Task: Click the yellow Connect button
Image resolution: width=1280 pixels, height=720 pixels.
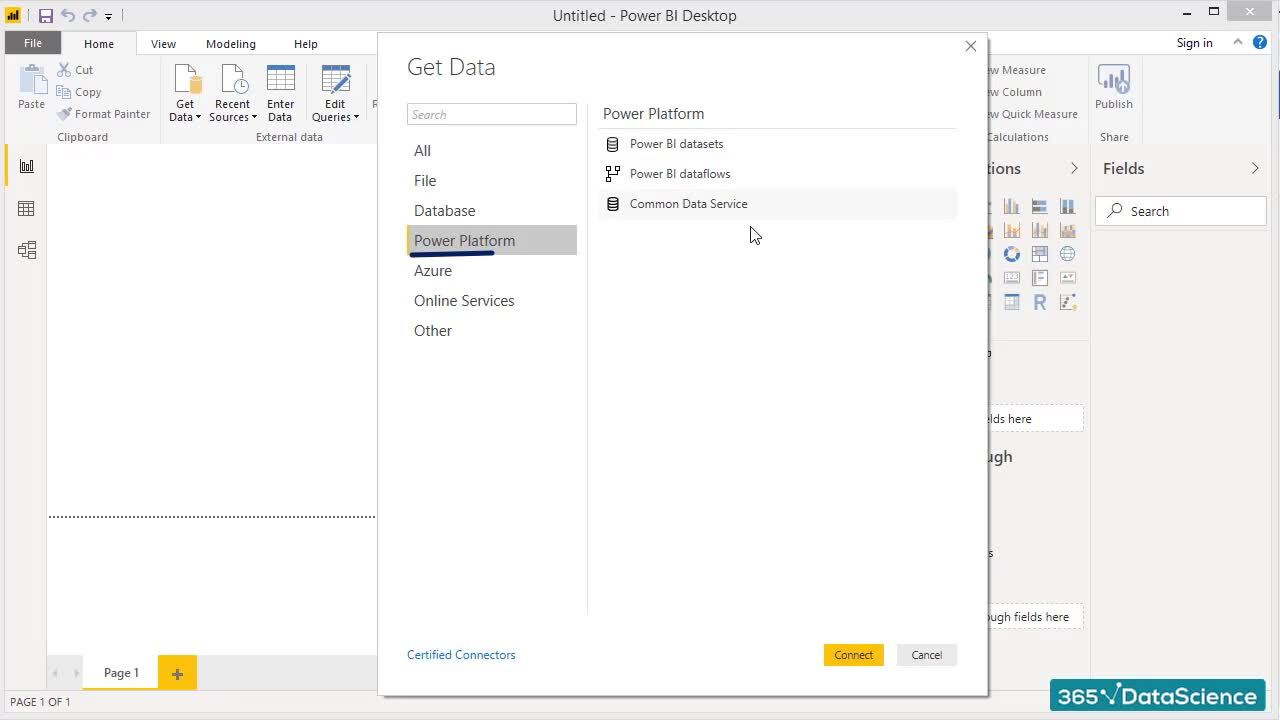Action: 854,655
